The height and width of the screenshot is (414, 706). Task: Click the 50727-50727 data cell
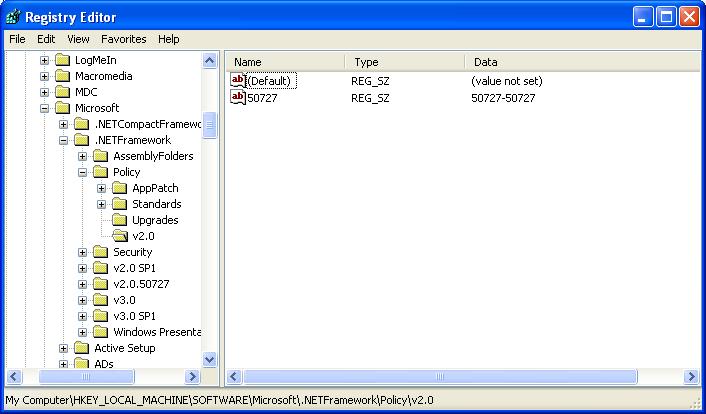503,98
